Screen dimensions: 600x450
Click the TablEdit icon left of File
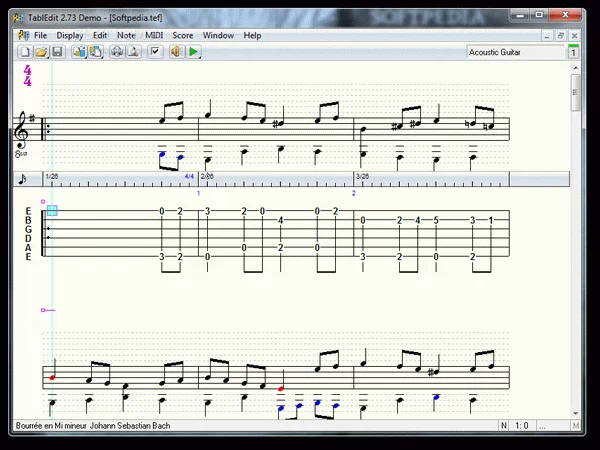pos(23,36)
